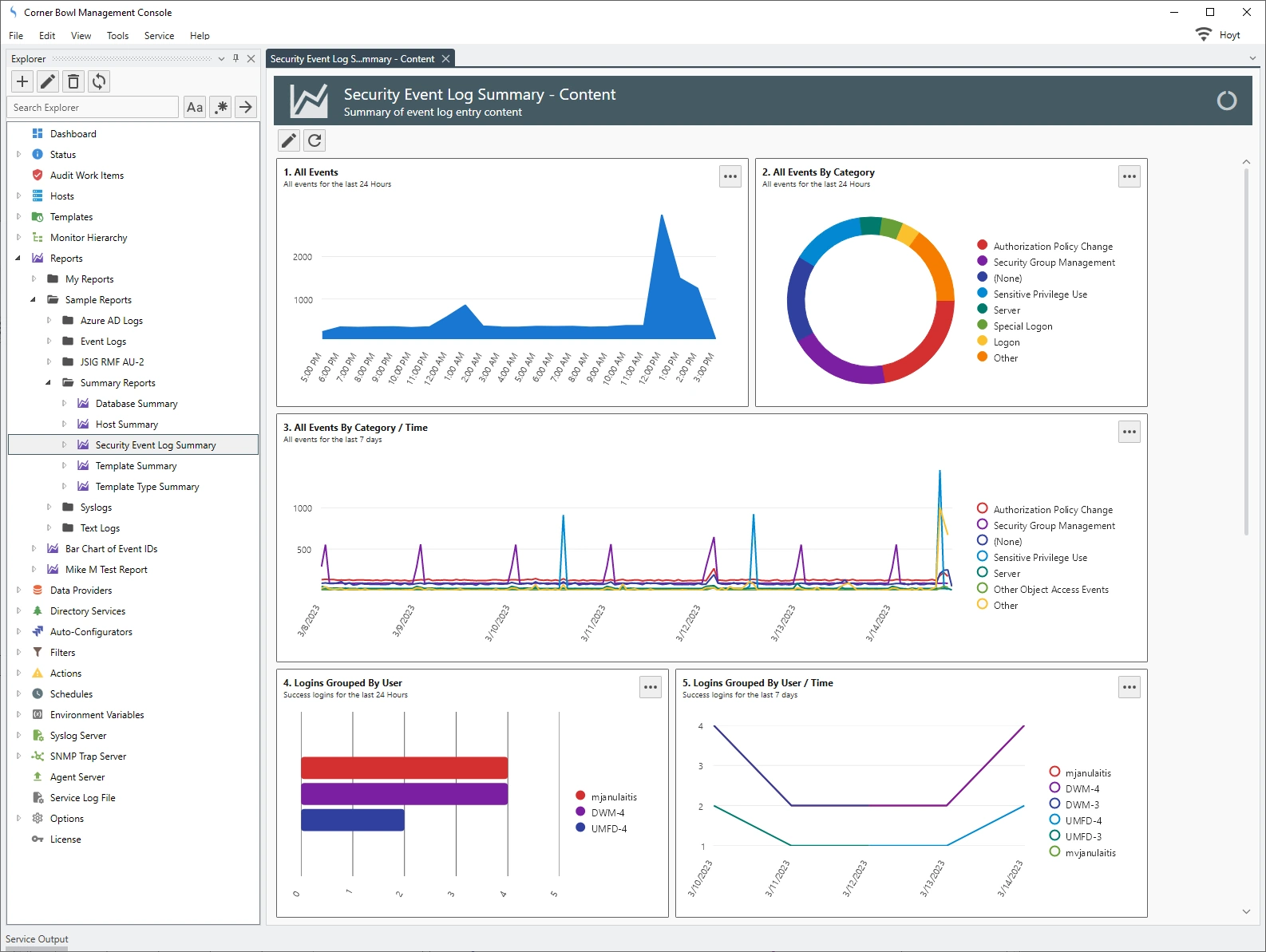Viewport: 1266px width, 952px height.
Task: Click the Search Explorer input field
Action: tap(93, 108)
